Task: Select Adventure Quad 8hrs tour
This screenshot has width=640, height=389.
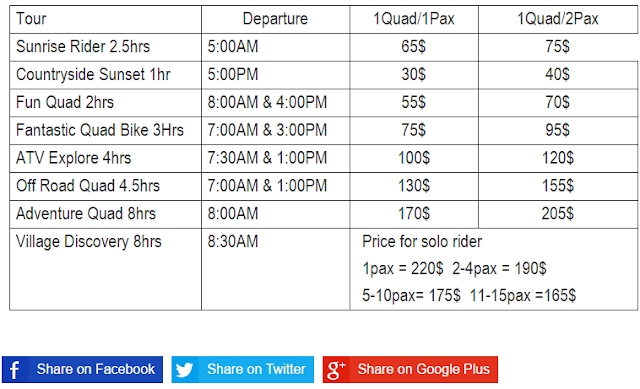Action: click(x=86, y=213)
